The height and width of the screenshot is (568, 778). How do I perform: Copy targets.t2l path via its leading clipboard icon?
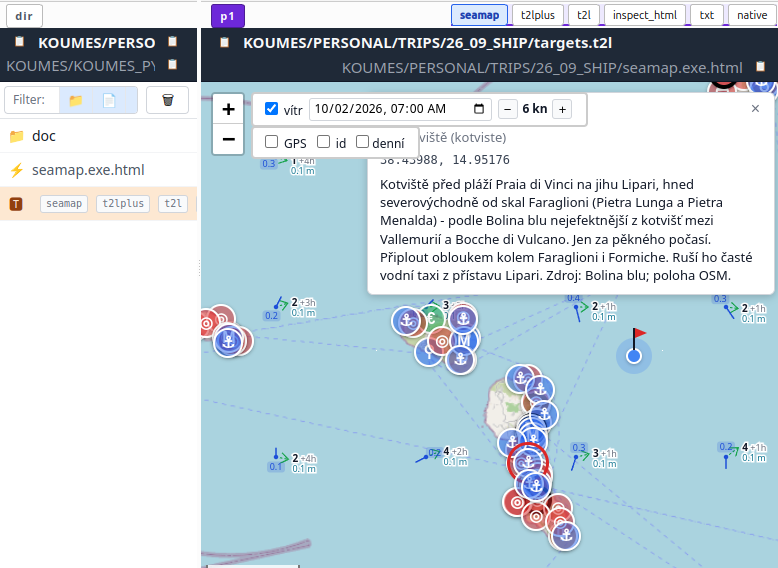pyautogui.click(x=224, y=43)
